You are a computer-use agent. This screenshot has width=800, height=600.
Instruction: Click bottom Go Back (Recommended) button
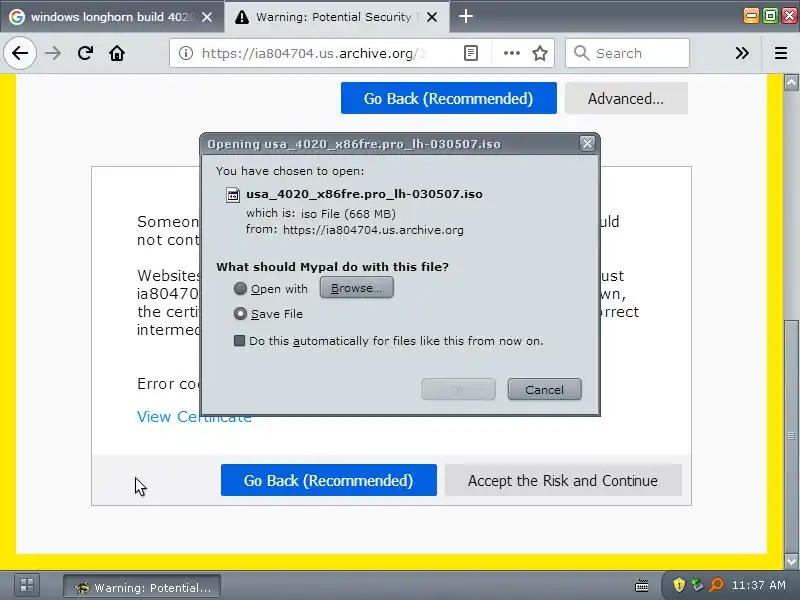329,480
